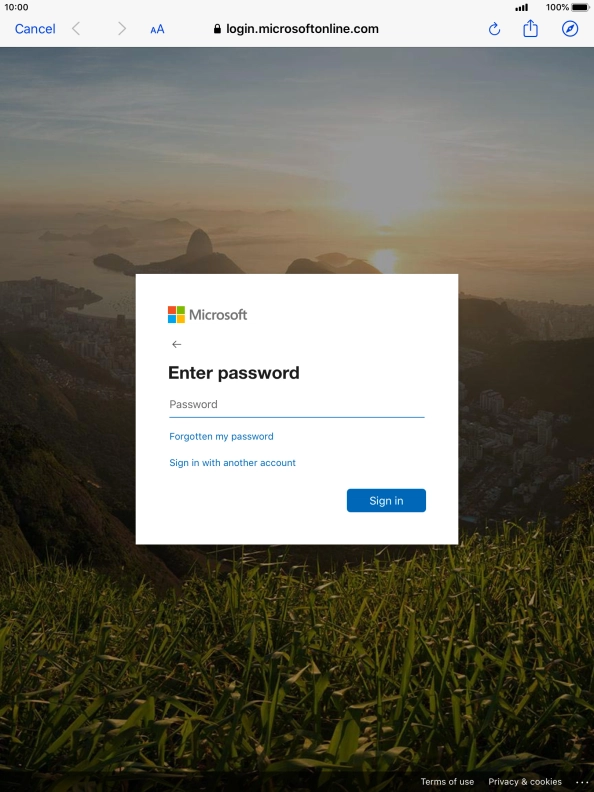Open Privacy & cookies footer link
The image size is (594, 792).
525,782
